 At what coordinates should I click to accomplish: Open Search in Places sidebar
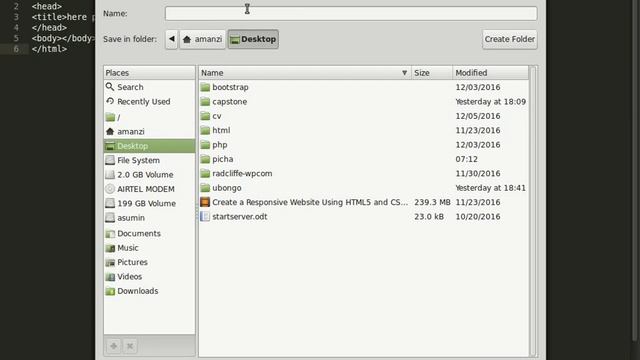(149, 87)
